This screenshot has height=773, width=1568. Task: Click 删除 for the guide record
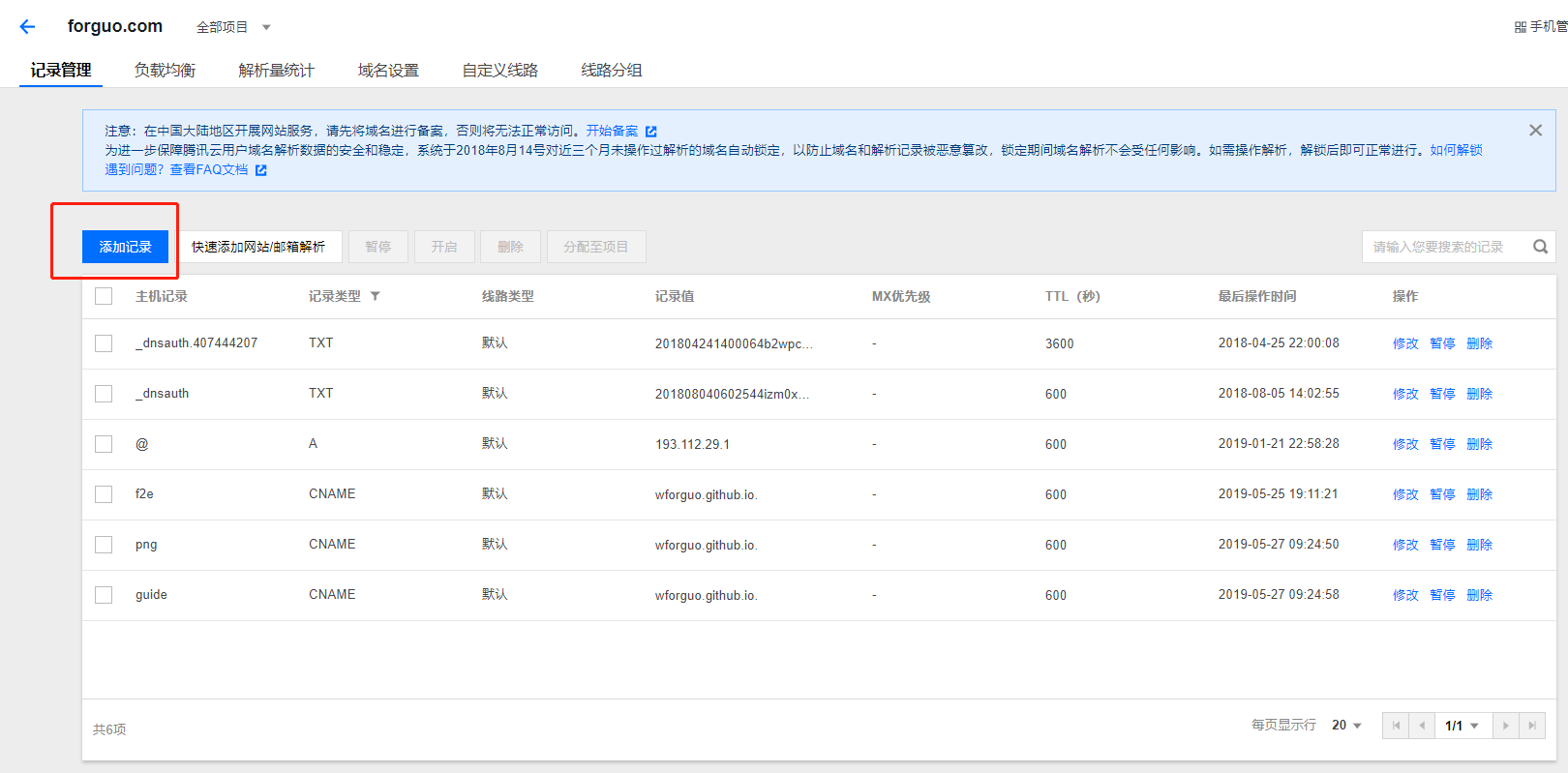click(x=1479, y=595)
